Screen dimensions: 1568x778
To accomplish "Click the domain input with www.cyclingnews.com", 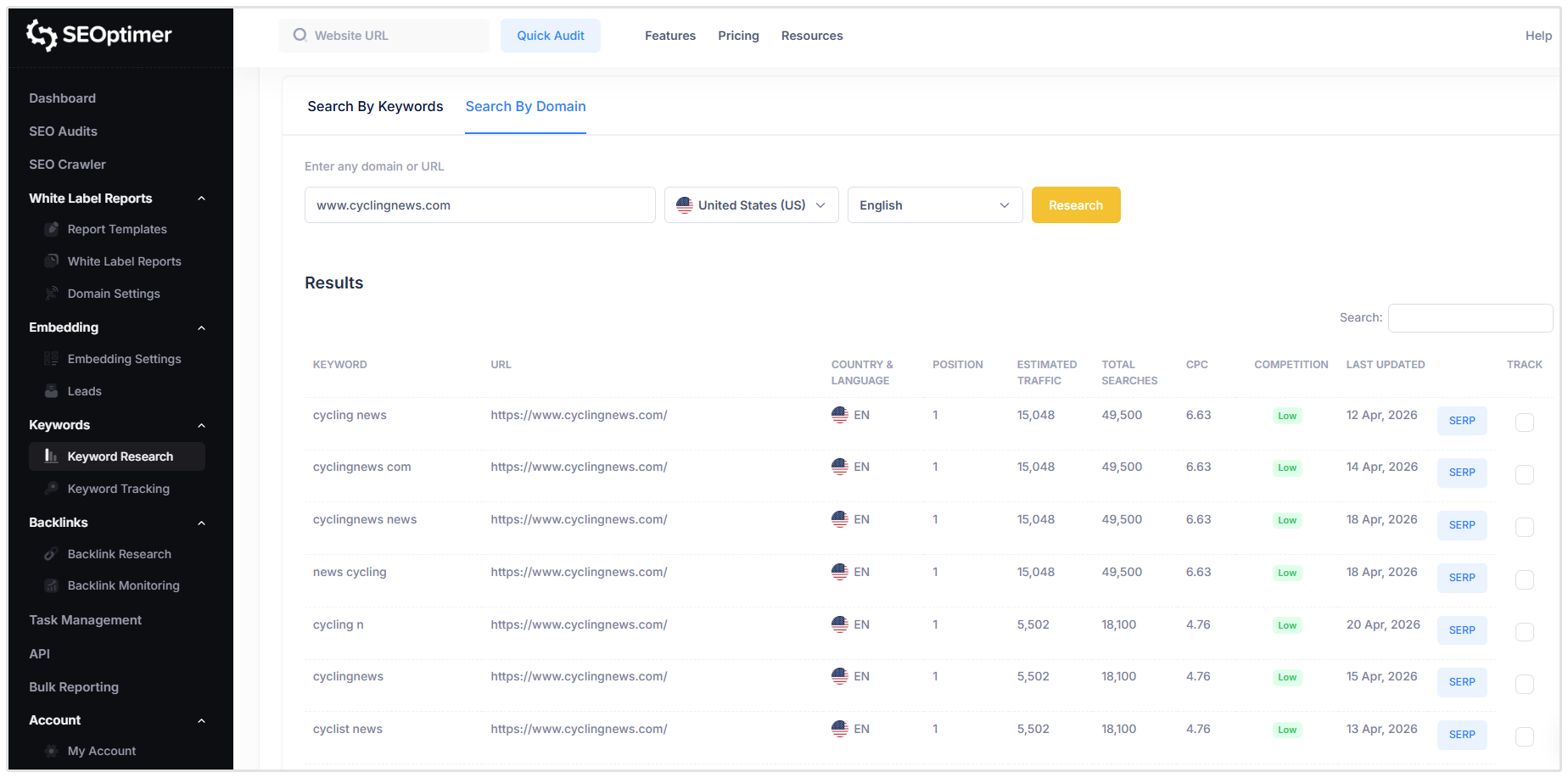I will [x=479, y=205].
